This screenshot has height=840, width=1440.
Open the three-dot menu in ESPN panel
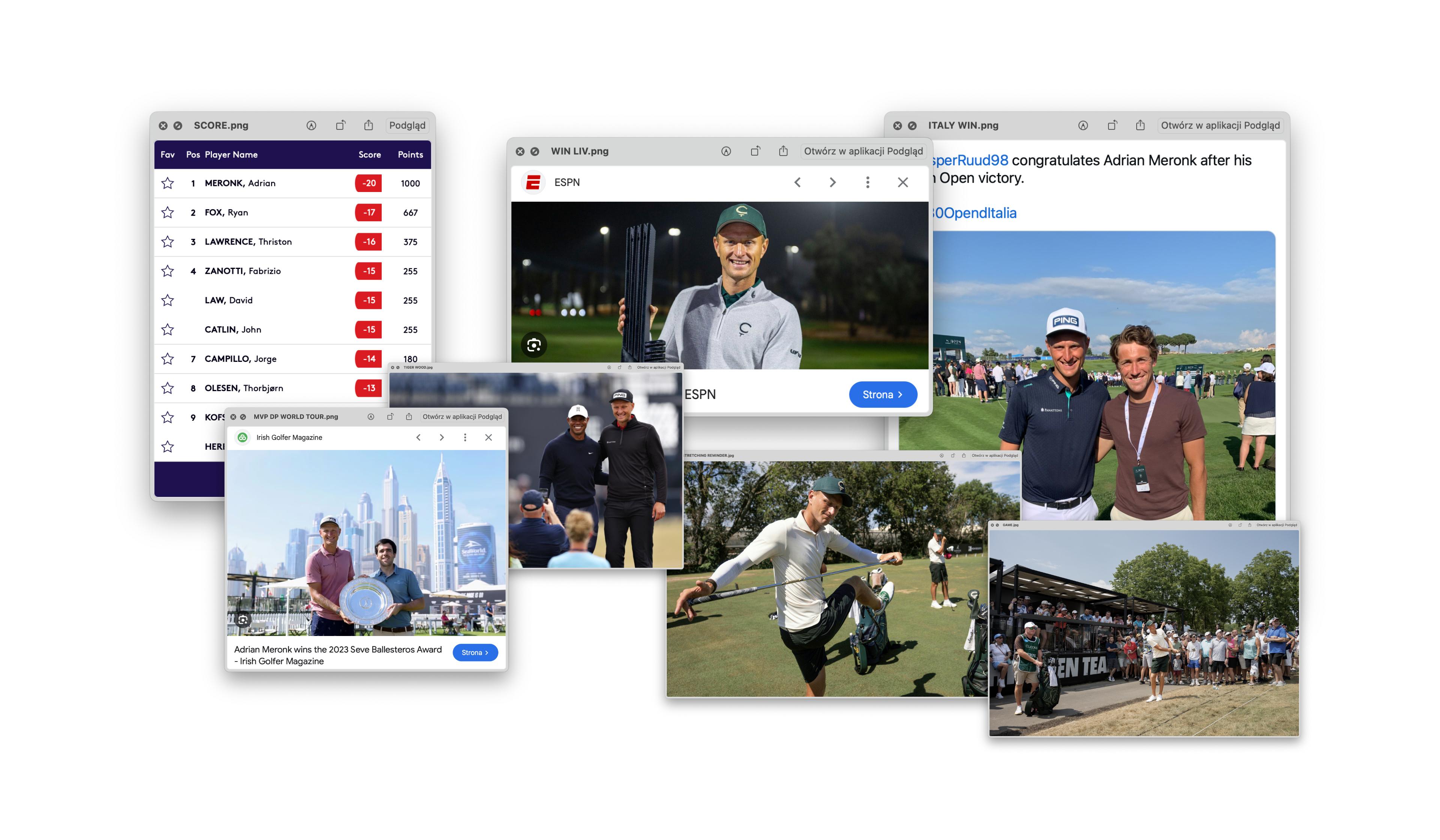867,182
